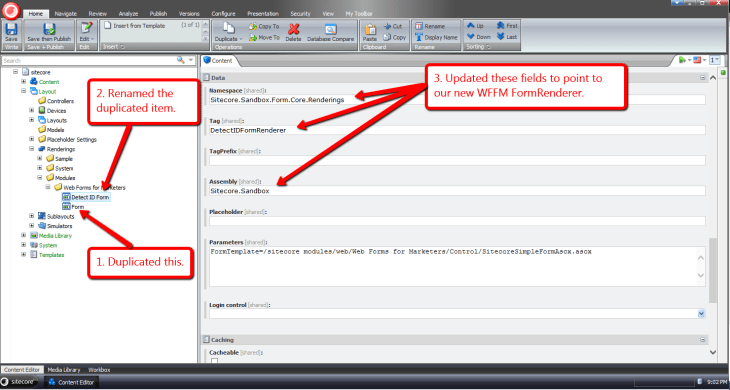Click the green navigate arrow icon
The height and width of the screenshot is (390, 730).
(x=682, y=60)
